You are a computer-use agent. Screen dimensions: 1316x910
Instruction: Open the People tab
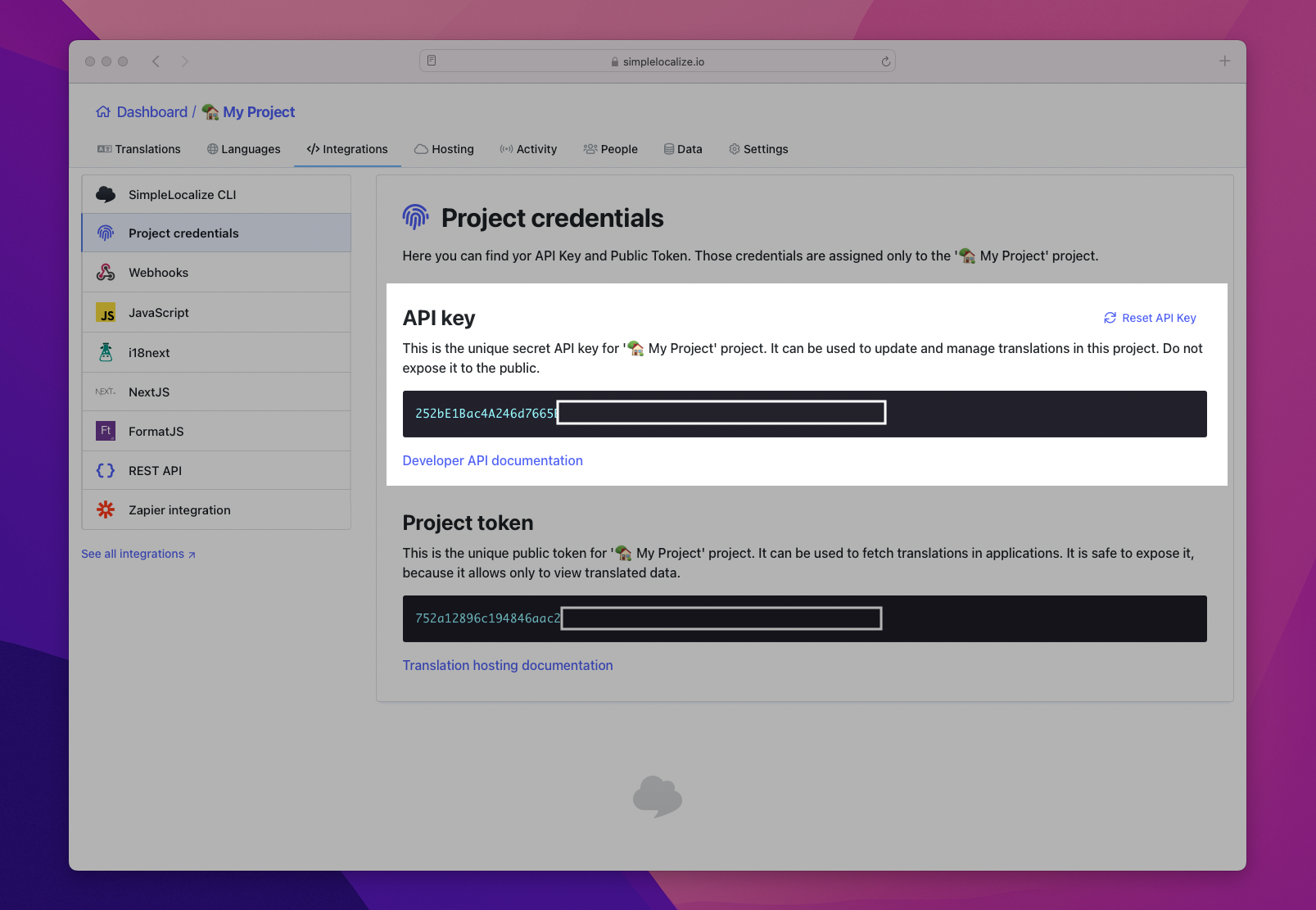610,149
